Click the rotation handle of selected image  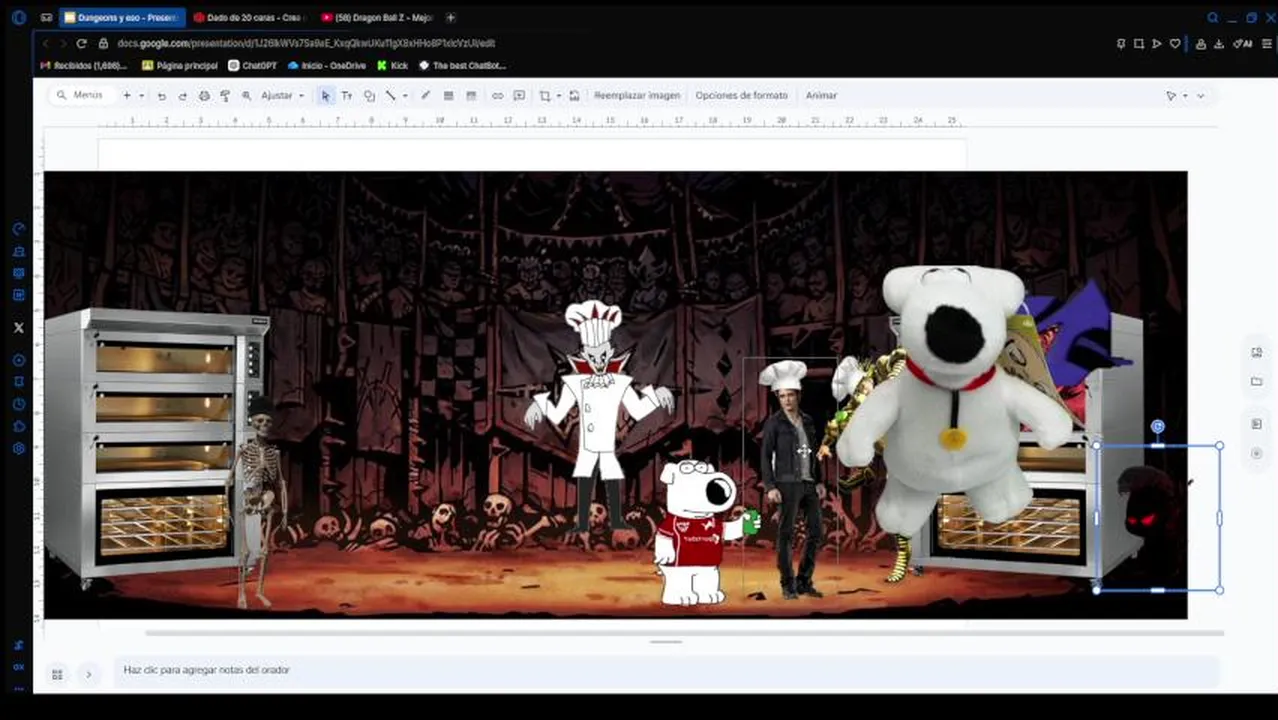(x=1158, y=427)
